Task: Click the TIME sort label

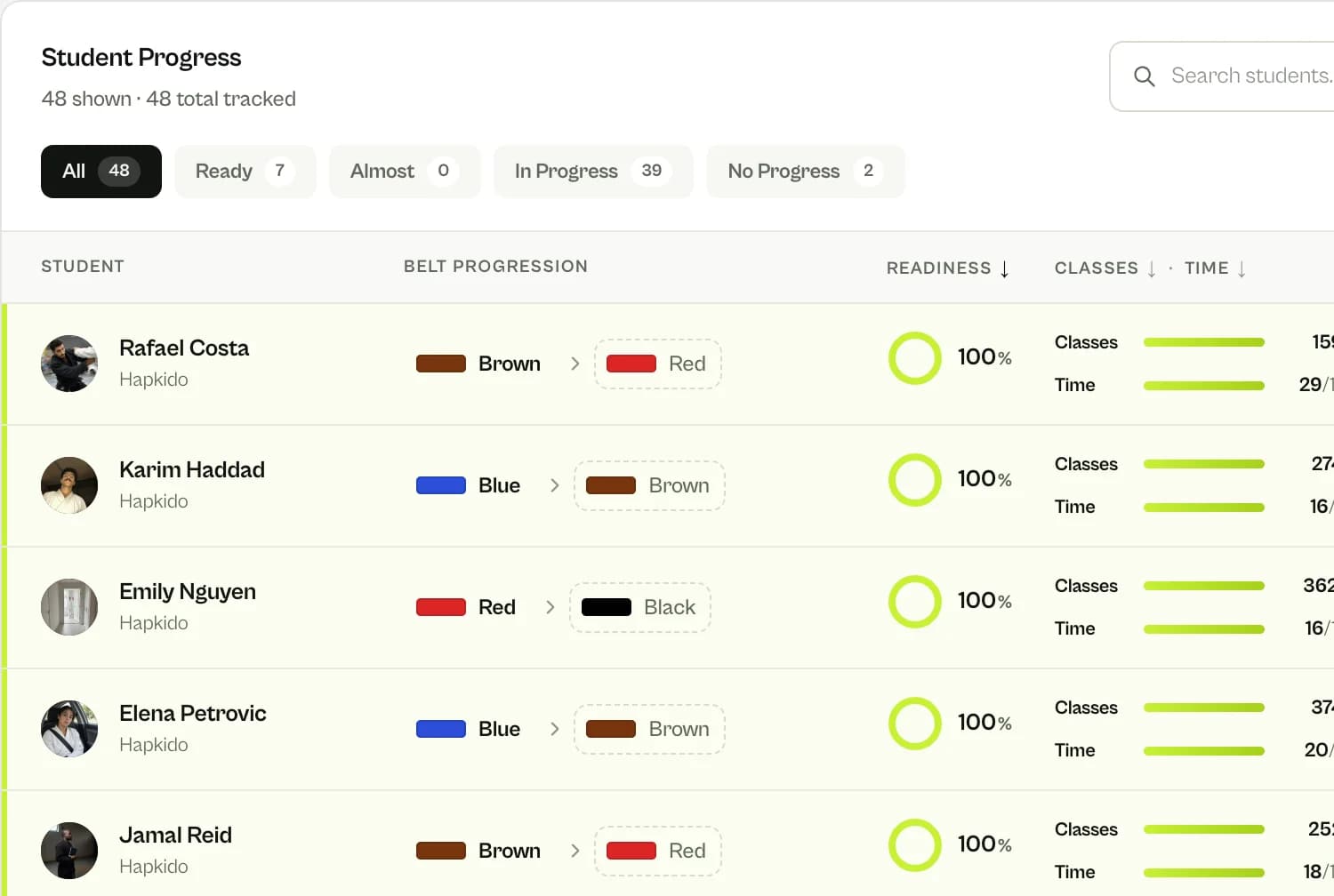Action: 1207,268
